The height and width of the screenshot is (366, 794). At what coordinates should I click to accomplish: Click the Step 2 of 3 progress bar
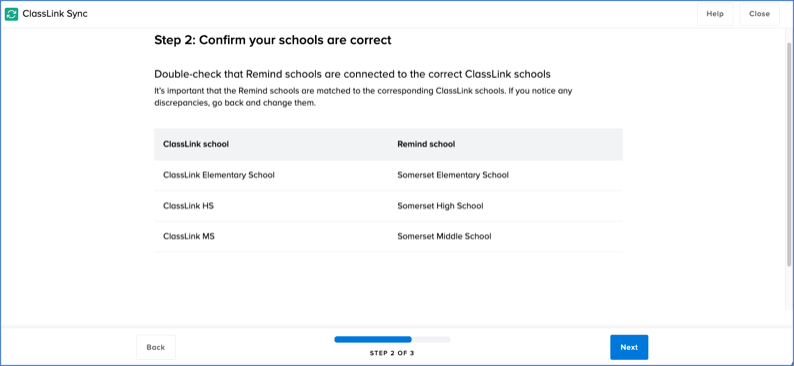tap(392, 339)
